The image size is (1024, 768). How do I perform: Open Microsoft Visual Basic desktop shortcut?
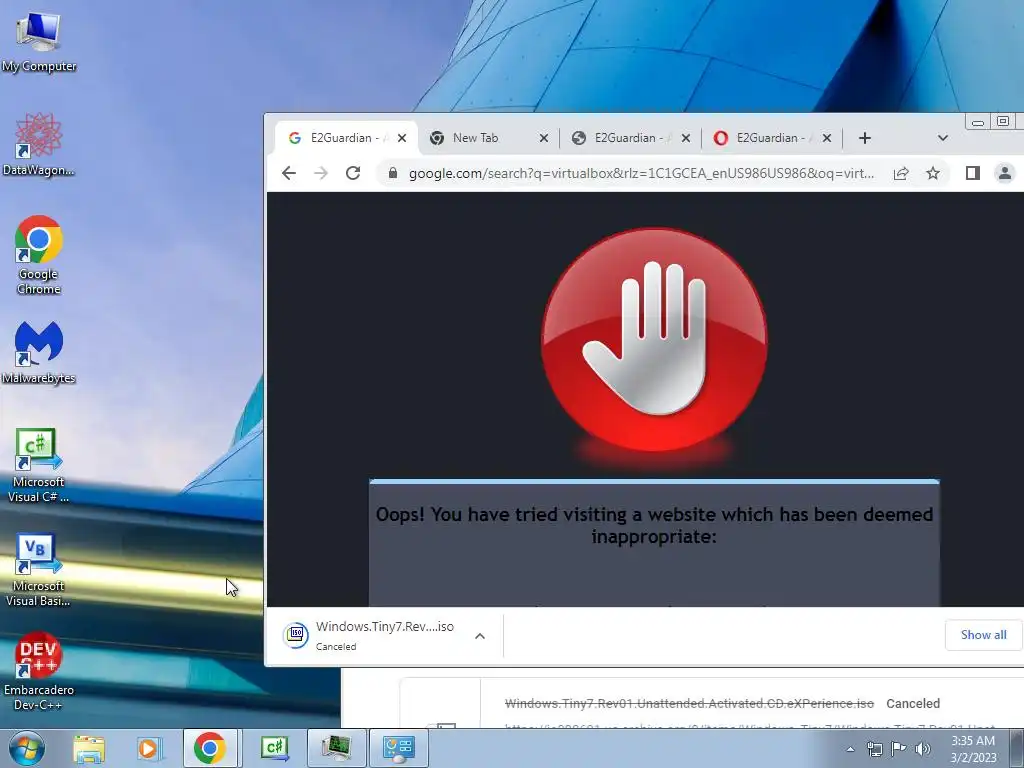pyautogui.click(x=39, y=569)
